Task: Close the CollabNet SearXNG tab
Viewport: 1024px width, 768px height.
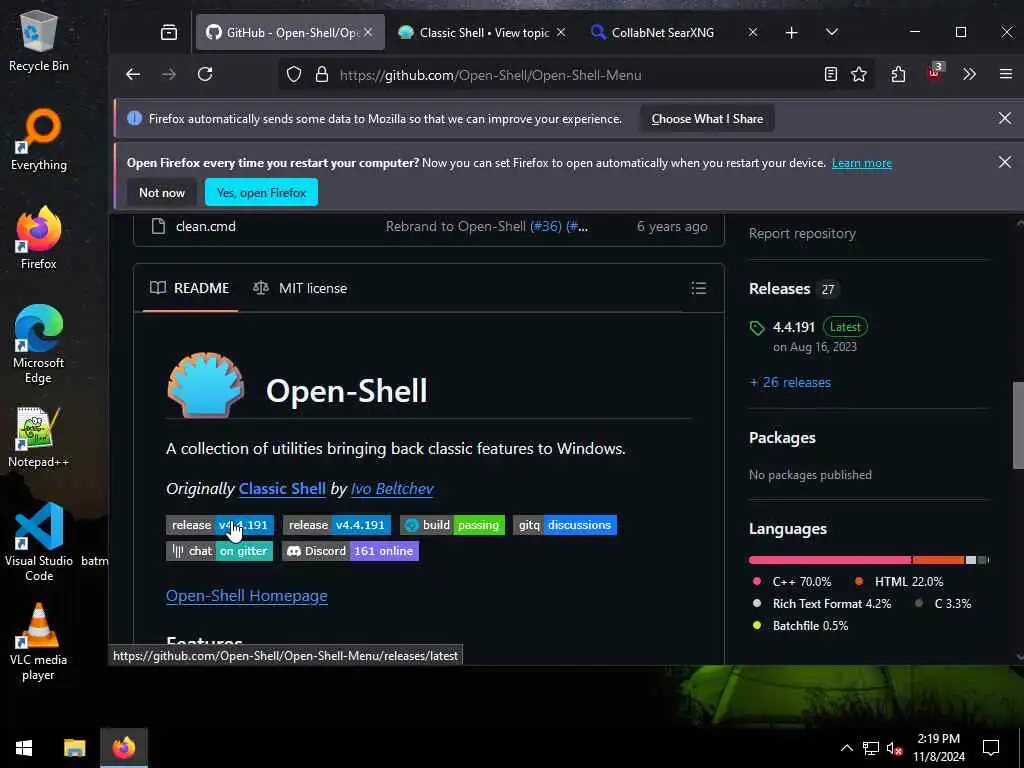Action: (752, 32)
